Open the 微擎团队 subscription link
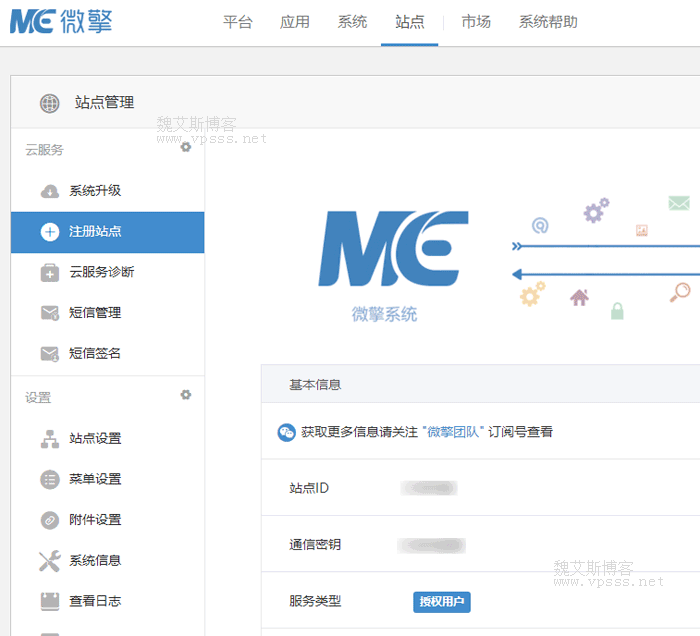This screenshot has height=636, width=700. click(x=453, y=432)
